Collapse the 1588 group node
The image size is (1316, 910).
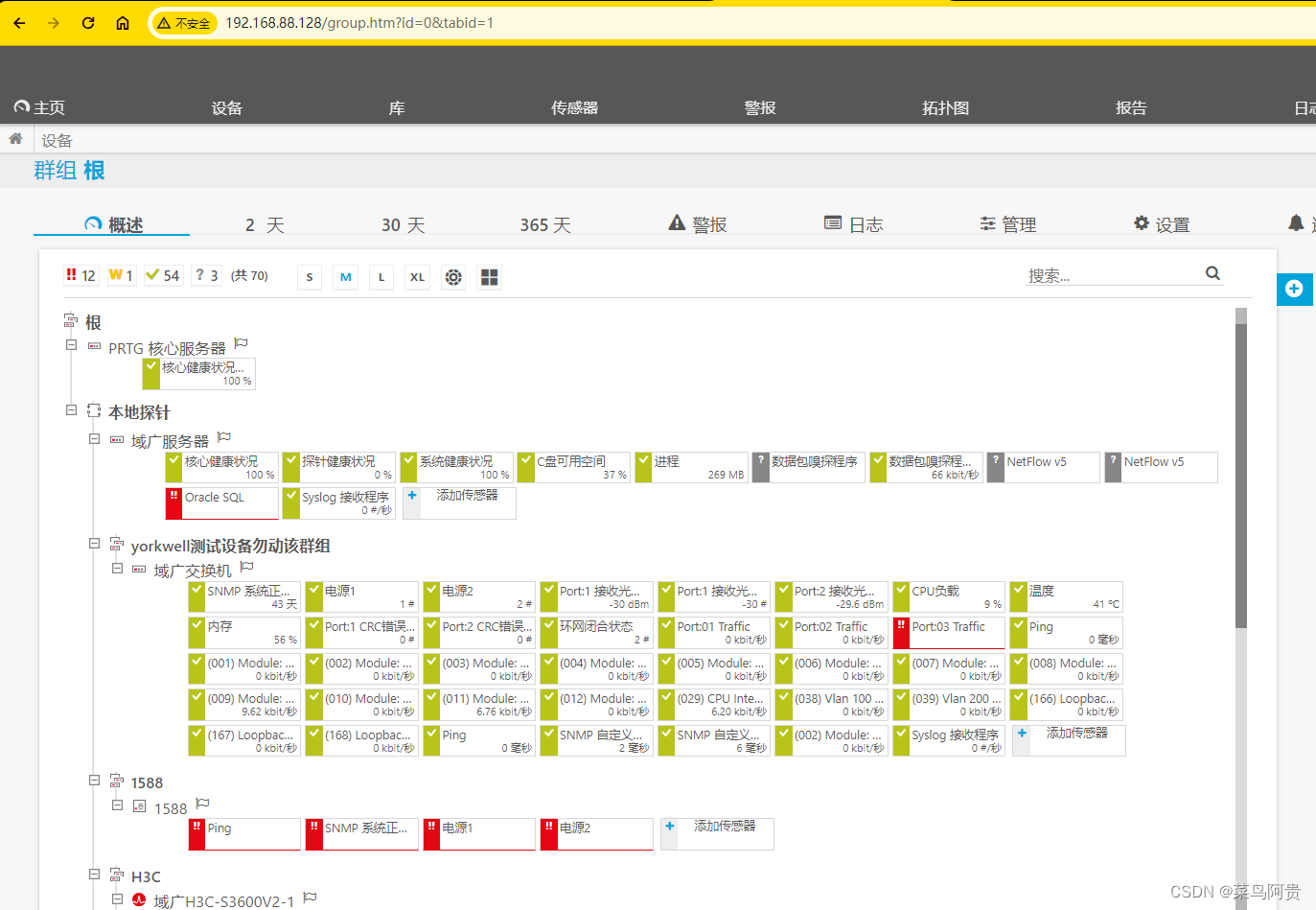94,780
